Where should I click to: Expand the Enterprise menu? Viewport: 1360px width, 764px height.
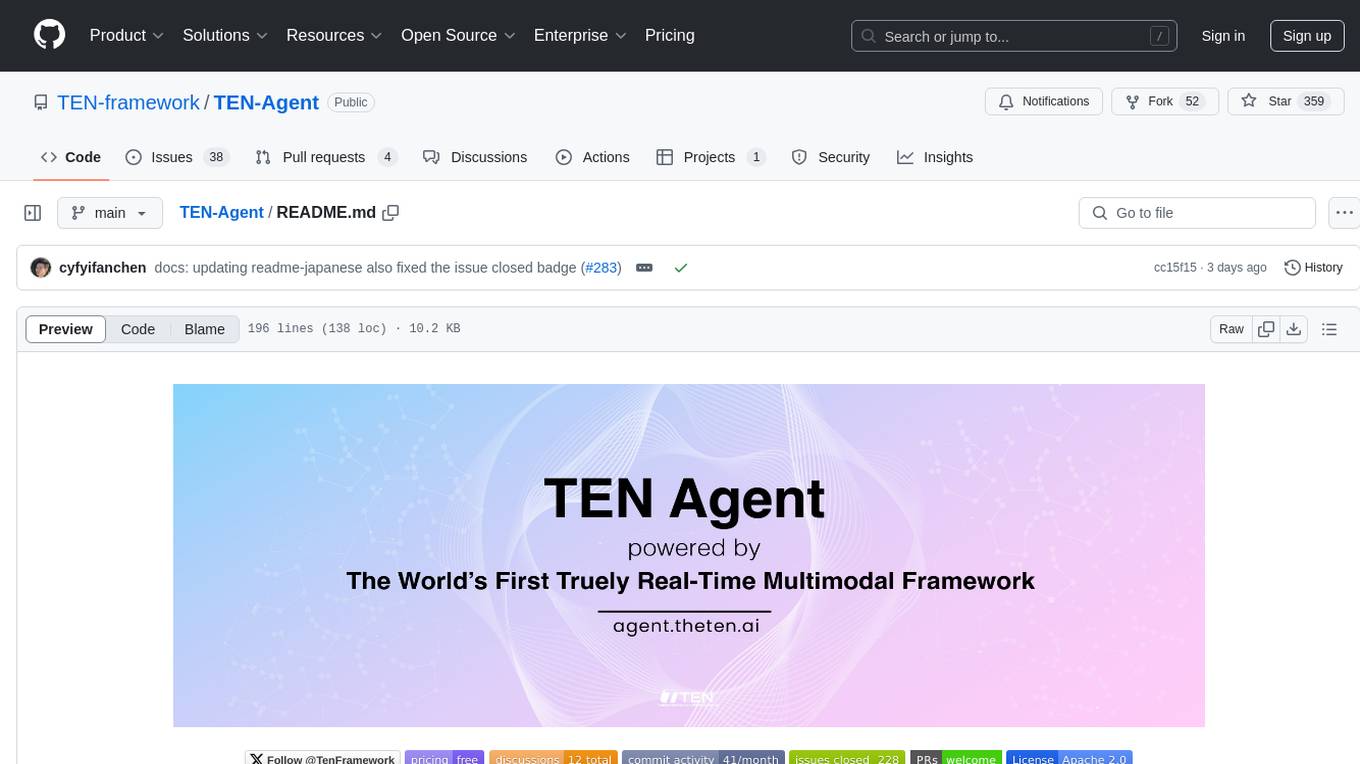click(x=580, y=35)
